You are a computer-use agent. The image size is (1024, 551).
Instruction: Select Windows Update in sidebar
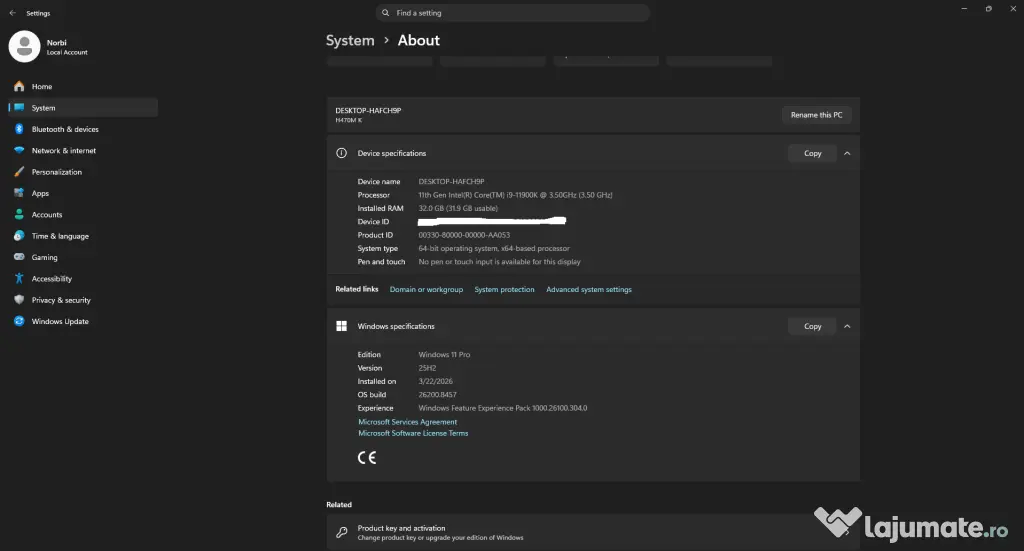point(83,321)
